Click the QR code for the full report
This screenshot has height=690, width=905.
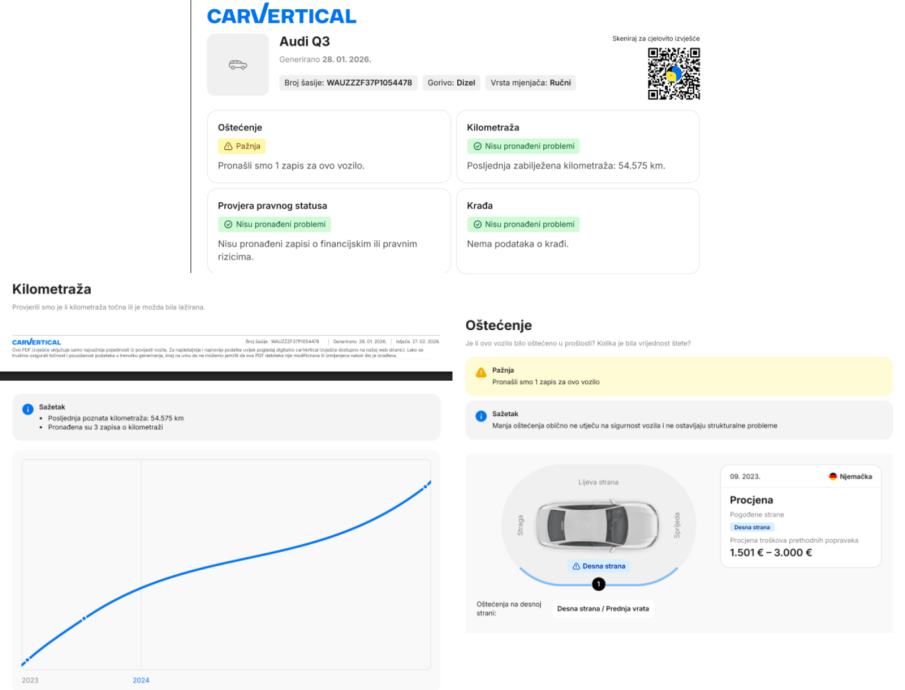[674, 73]
